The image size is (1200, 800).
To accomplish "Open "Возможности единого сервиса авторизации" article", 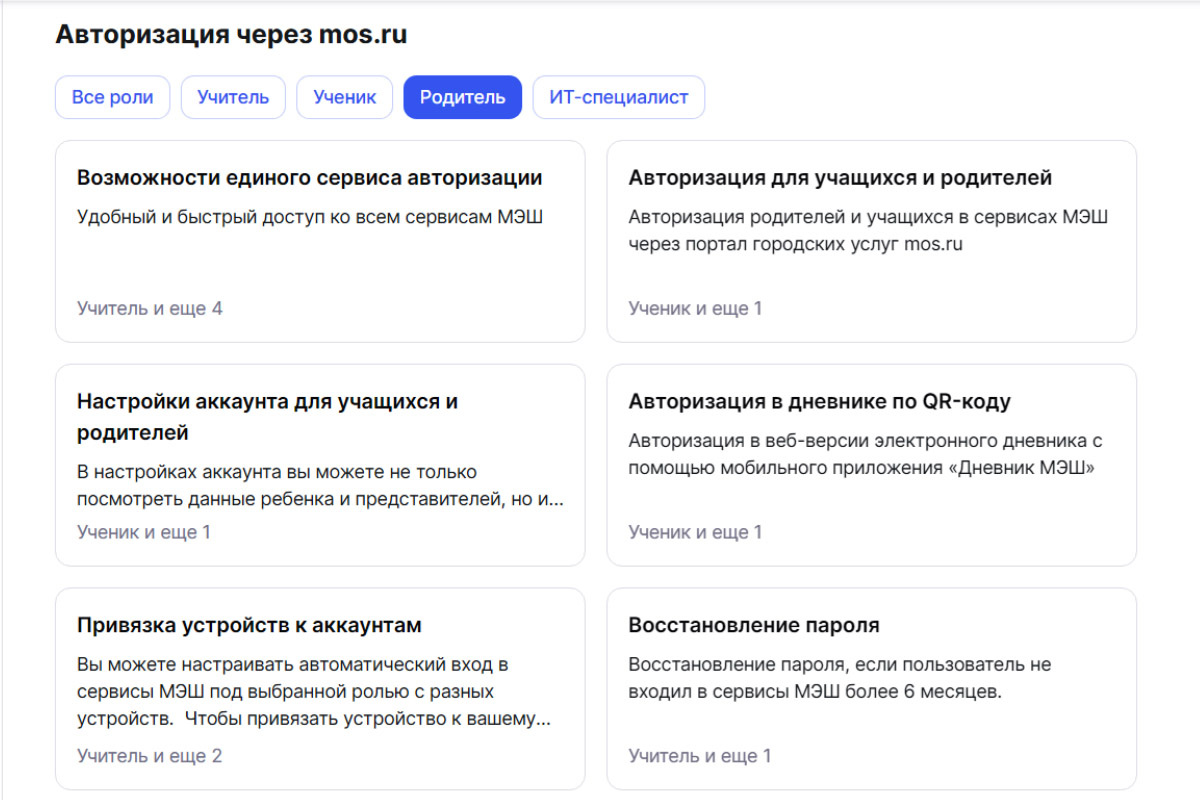I will click(x=309, y=178).
